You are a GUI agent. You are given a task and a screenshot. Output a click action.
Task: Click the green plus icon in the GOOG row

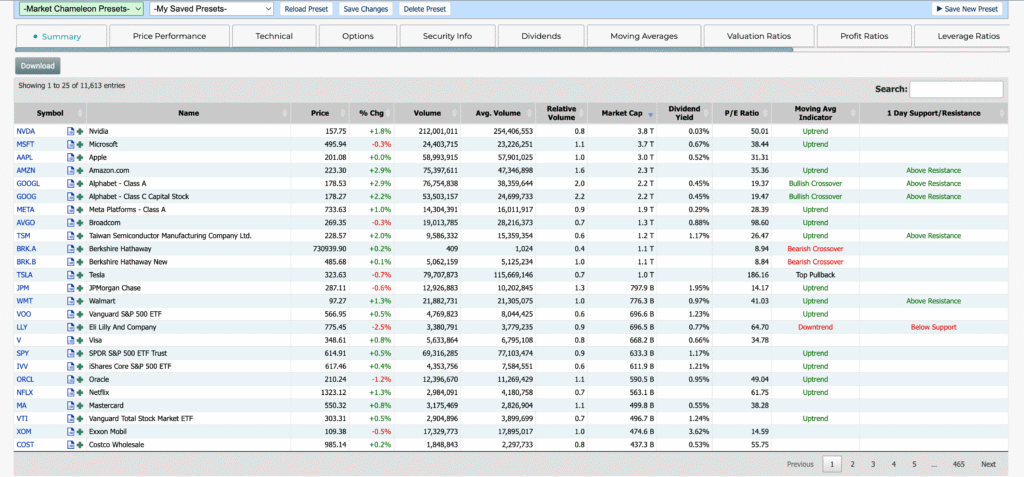80,197
